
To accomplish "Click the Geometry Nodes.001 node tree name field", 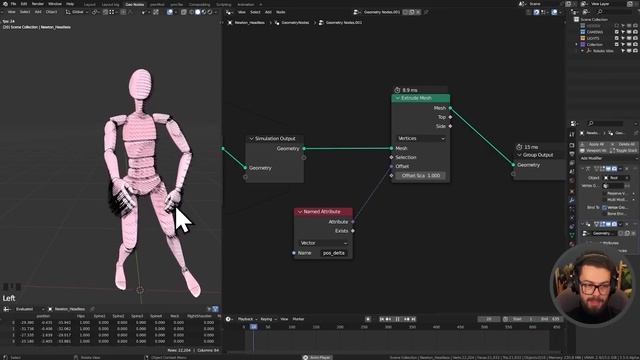I will pos(382,12).
